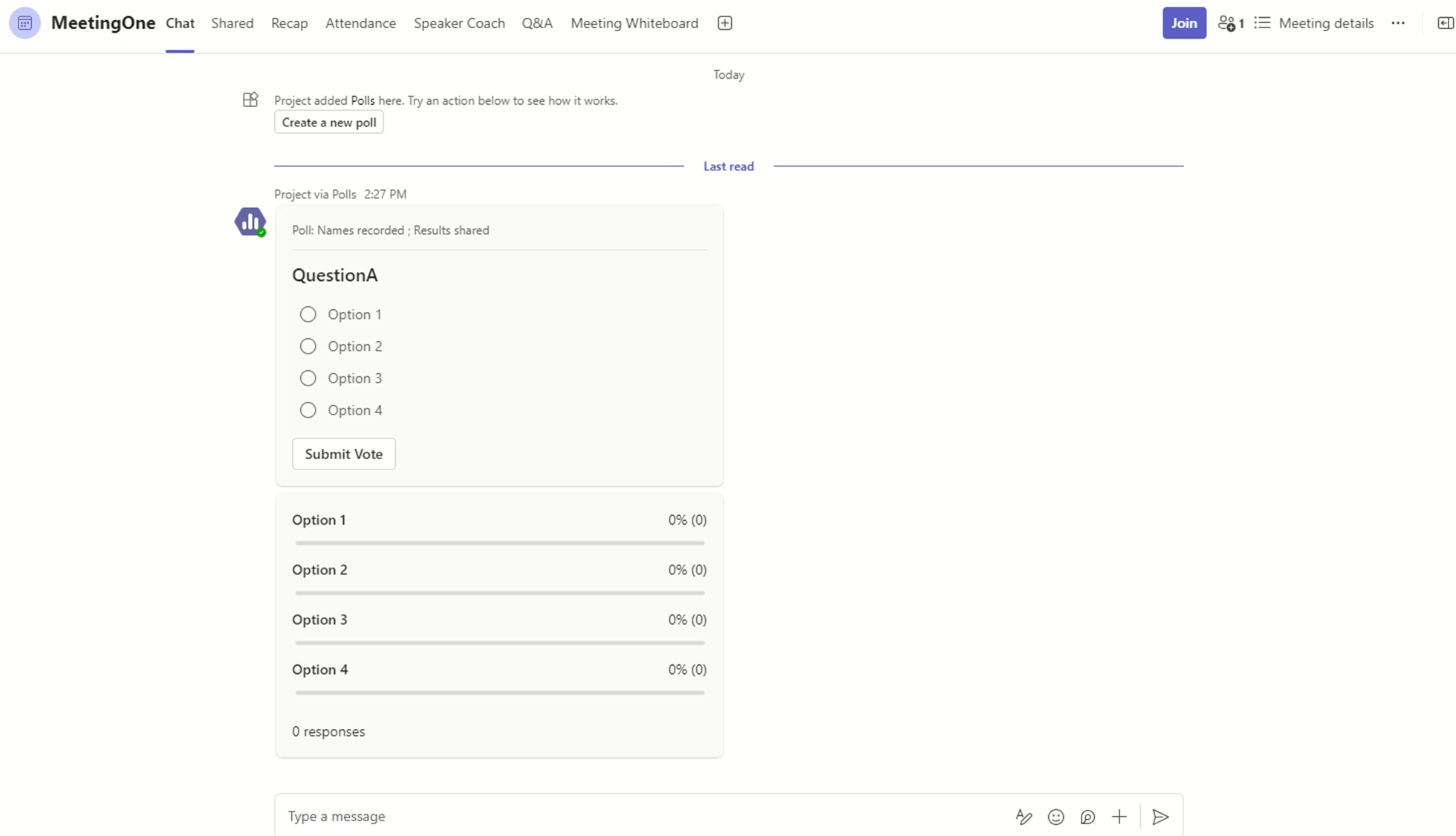The height and width of the screenshot is (836, 1456).
Task: Click the Last read marker label
Action: pyautogui.click(x=729, y=166)
